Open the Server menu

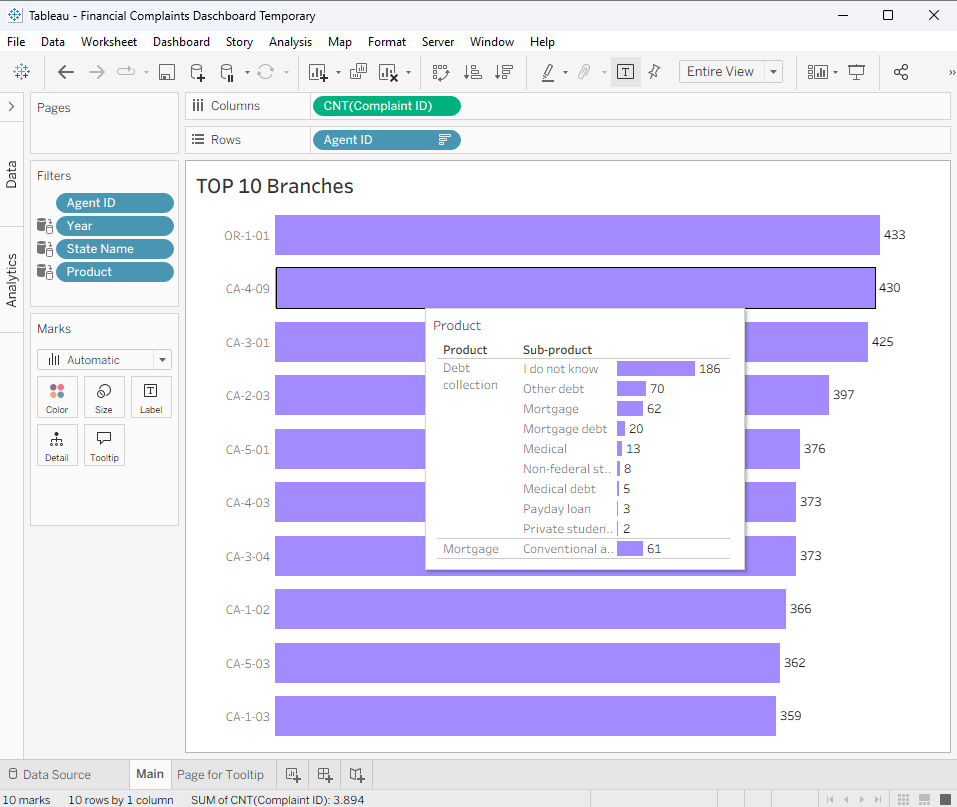438,42
